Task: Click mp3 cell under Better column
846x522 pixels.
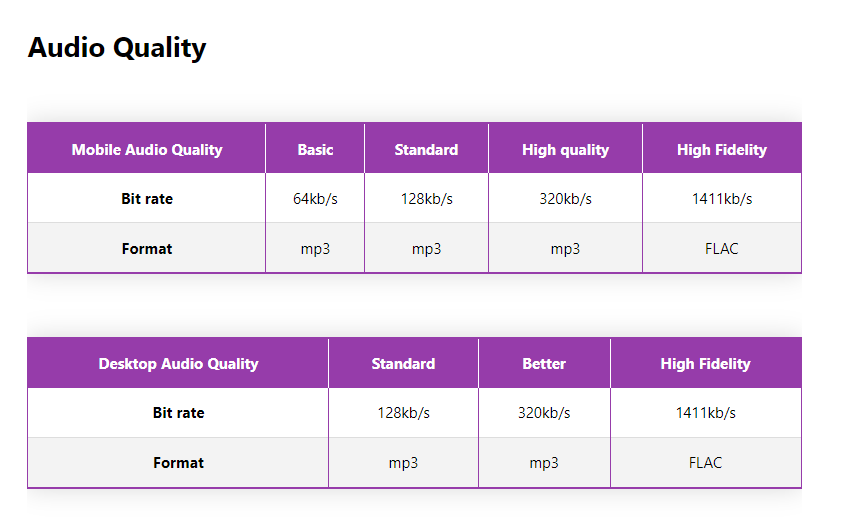Action: tap(544, 463)
